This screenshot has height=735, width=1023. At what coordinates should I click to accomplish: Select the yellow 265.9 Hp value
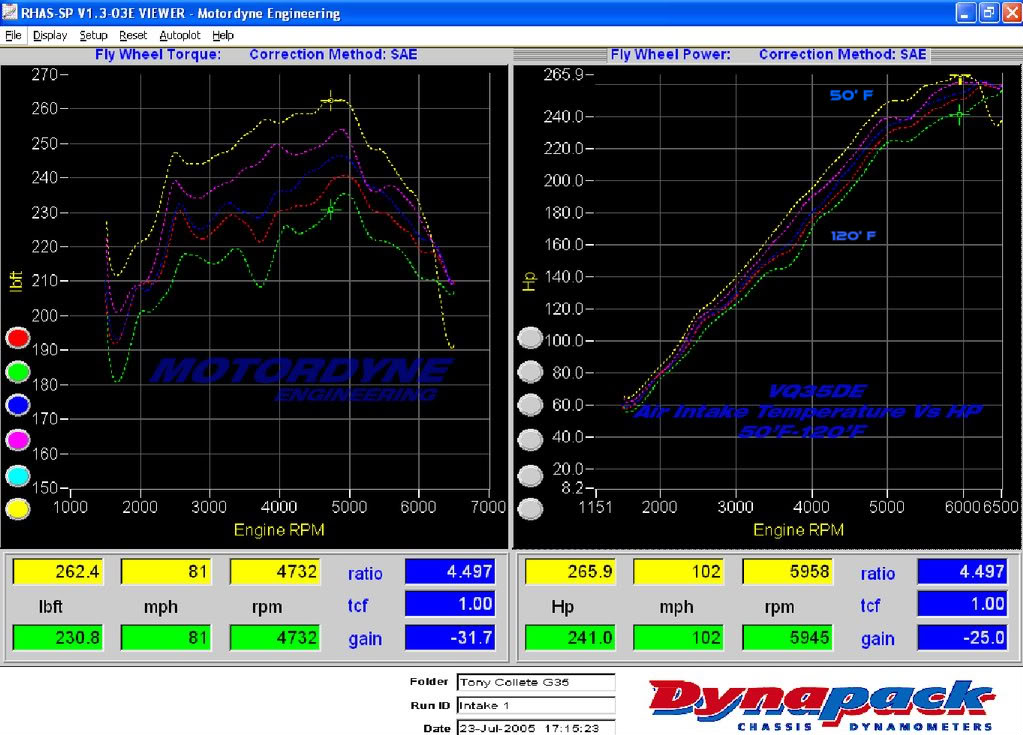click(x=571, y=572)
